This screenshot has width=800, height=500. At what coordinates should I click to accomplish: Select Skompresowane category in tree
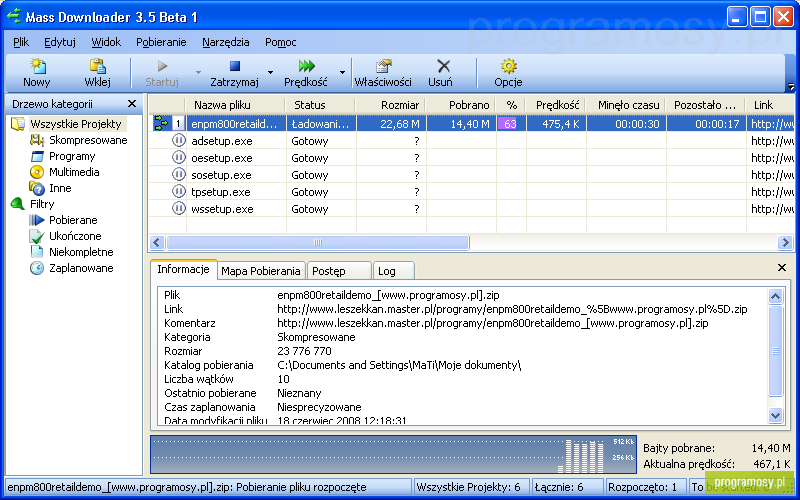[88, 140]
